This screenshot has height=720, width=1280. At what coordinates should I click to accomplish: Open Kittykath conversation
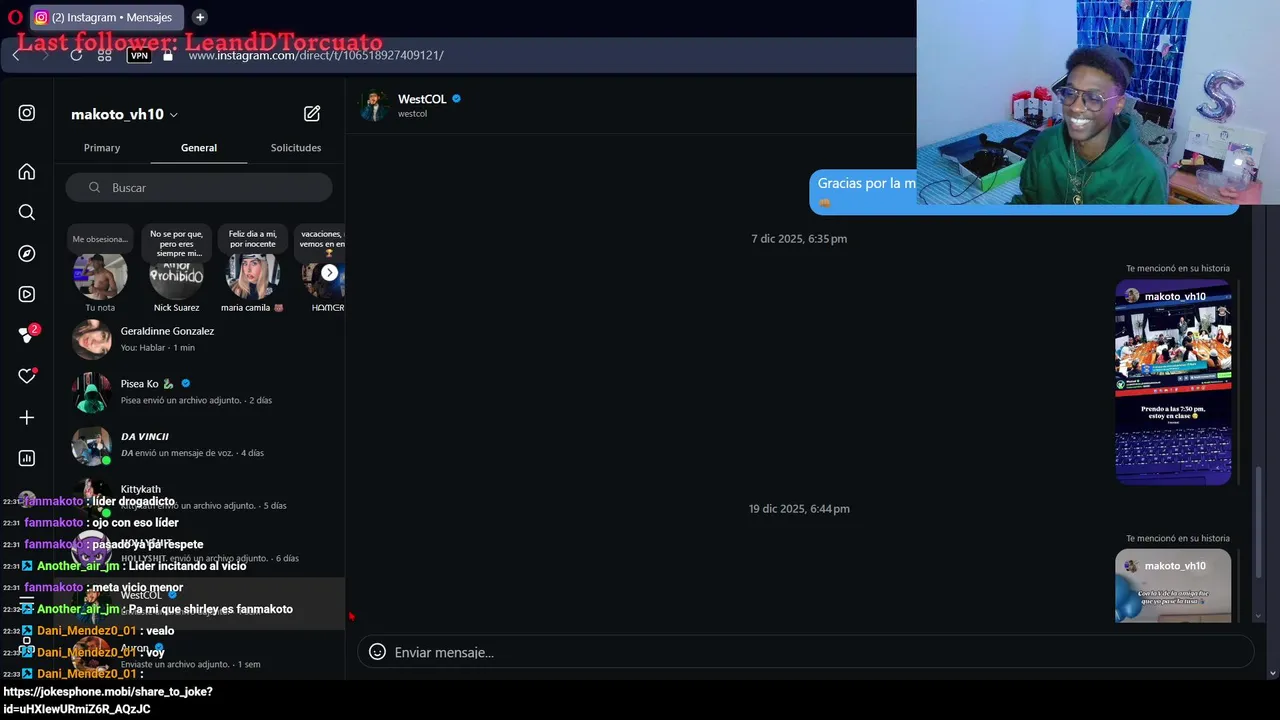click(x=199, y=497)
